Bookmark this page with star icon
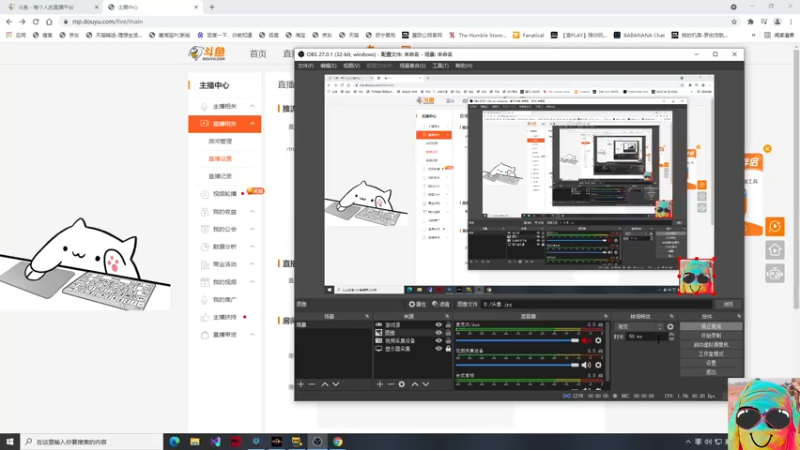This screenshot has height=450, width=800. pos(734,21)
